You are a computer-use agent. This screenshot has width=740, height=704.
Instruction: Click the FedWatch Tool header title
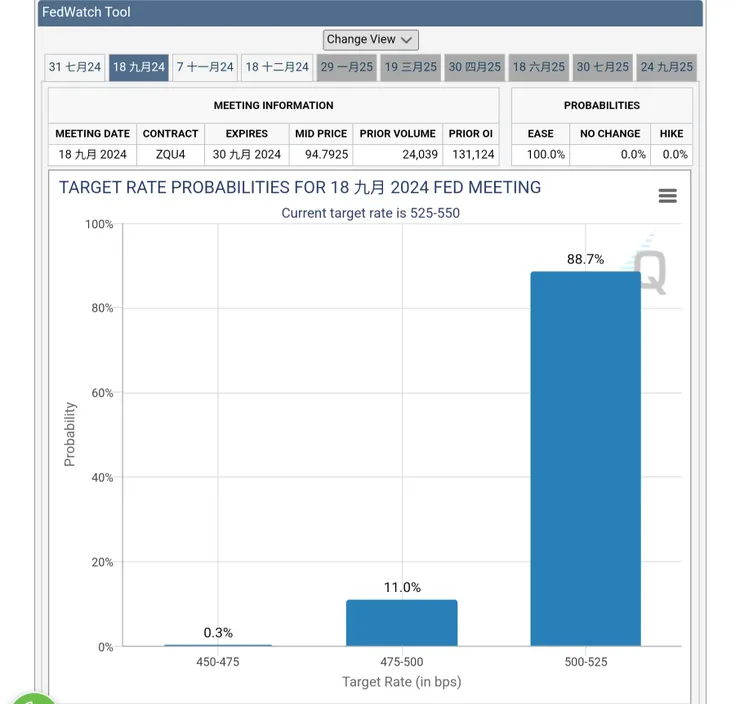coord(86,12)
